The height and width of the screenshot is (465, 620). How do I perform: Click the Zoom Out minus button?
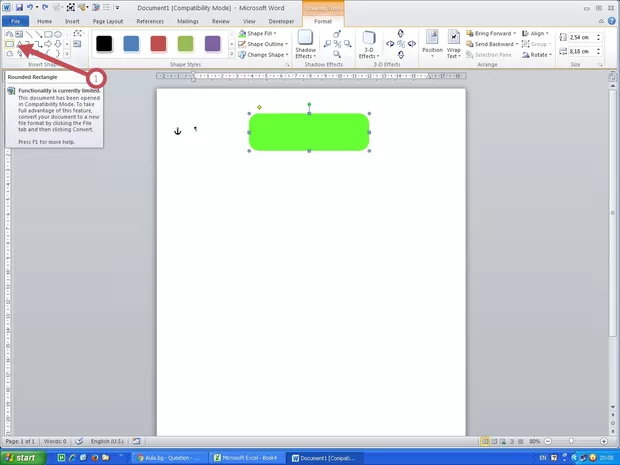tap(548, 441)
